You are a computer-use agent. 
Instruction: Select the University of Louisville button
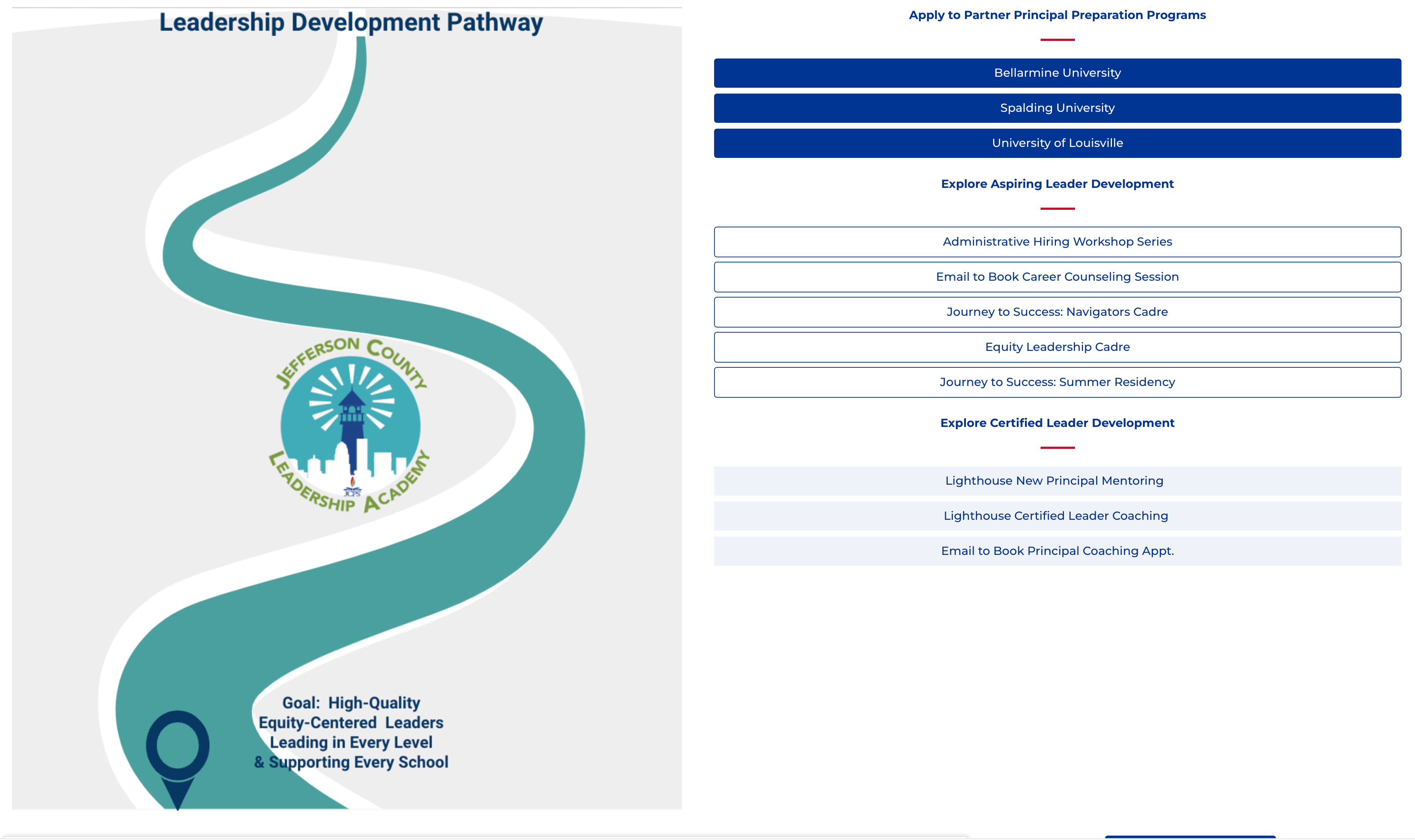(x=1057, y=143)
